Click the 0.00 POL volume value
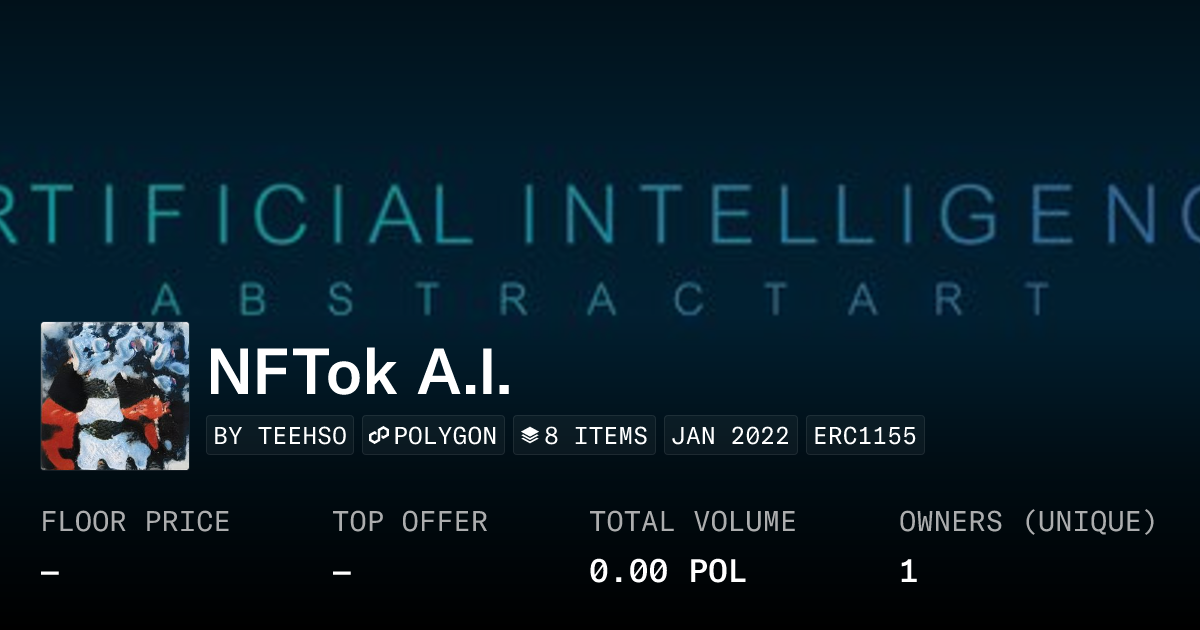 (667, 572)
